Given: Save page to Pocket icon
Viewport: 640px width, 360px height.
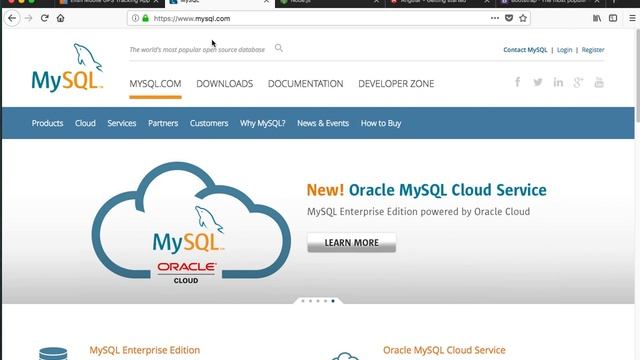Looking at the screenshot, I should [x=509, y=18].
